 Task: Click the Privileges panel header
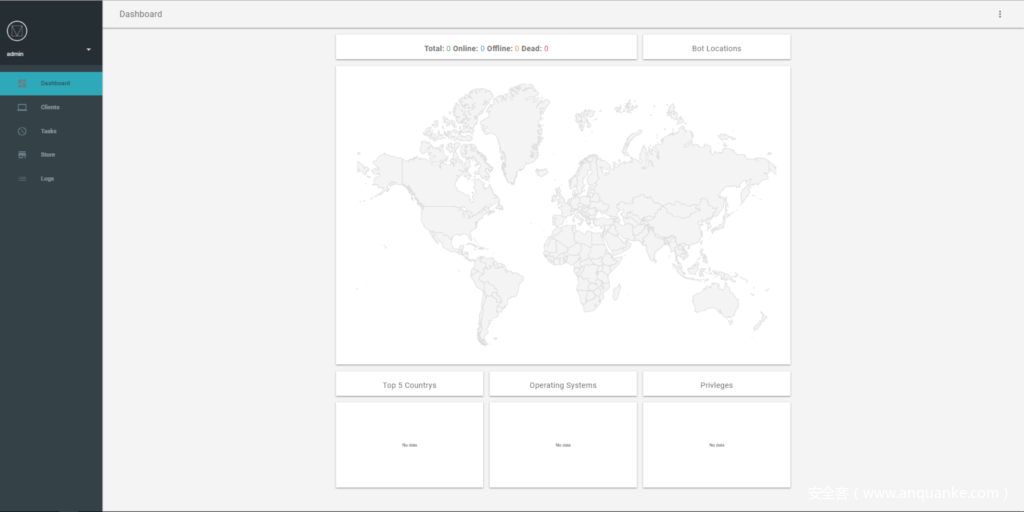pyautogui.click(x=716, y=385)
